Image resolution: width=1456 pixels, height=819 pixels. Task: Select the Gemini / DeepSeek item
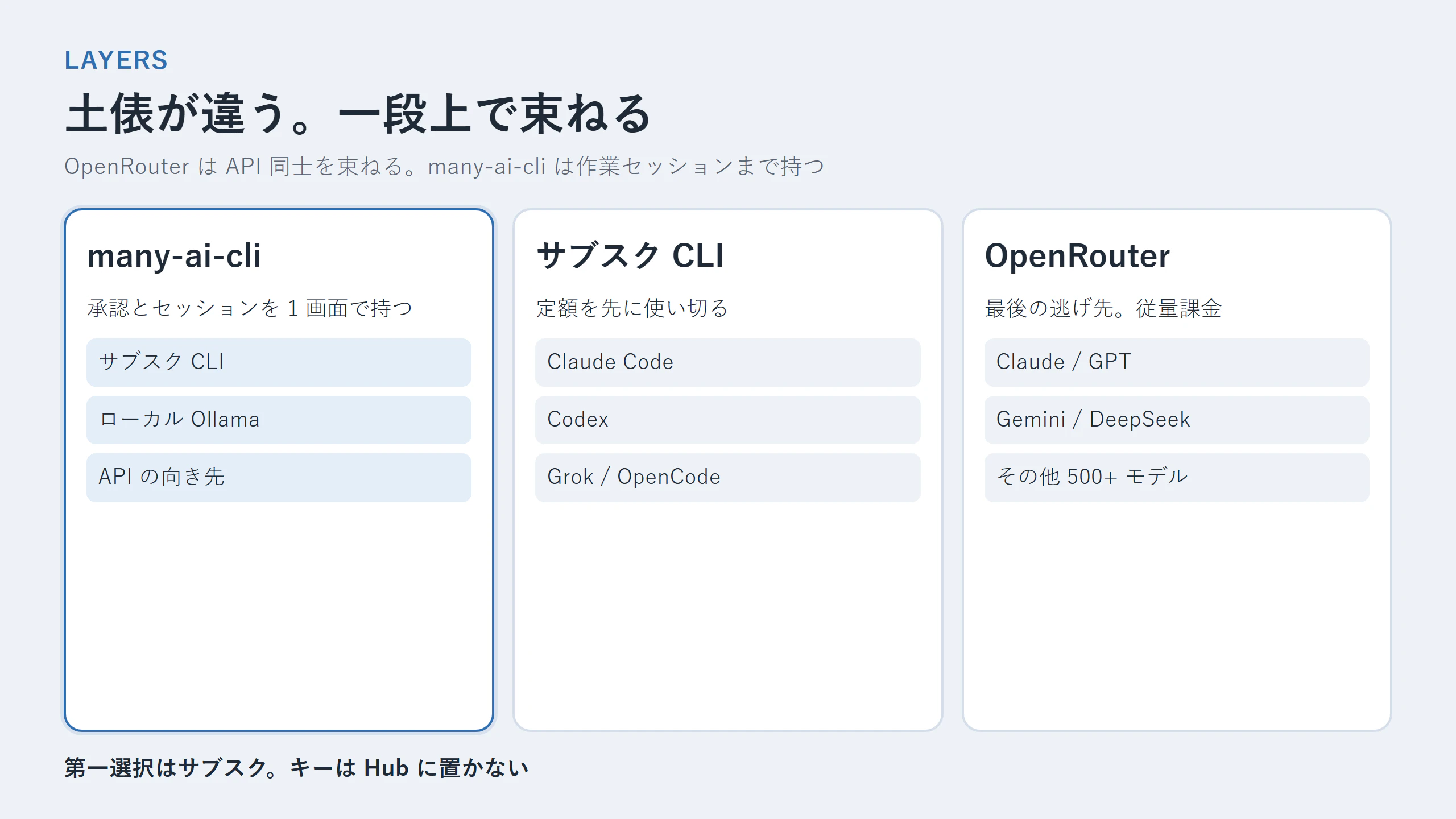1177,420
